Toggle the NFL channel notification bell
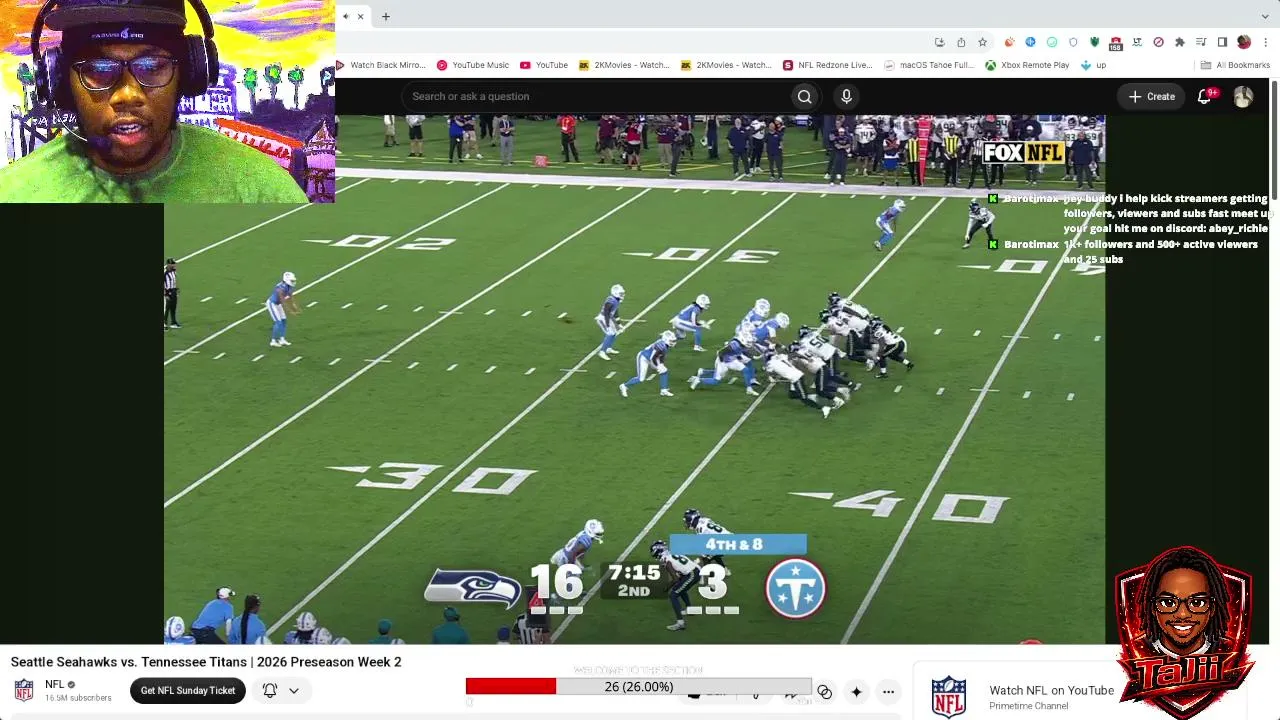This screenshot has width=1280, height=720. 270,690
